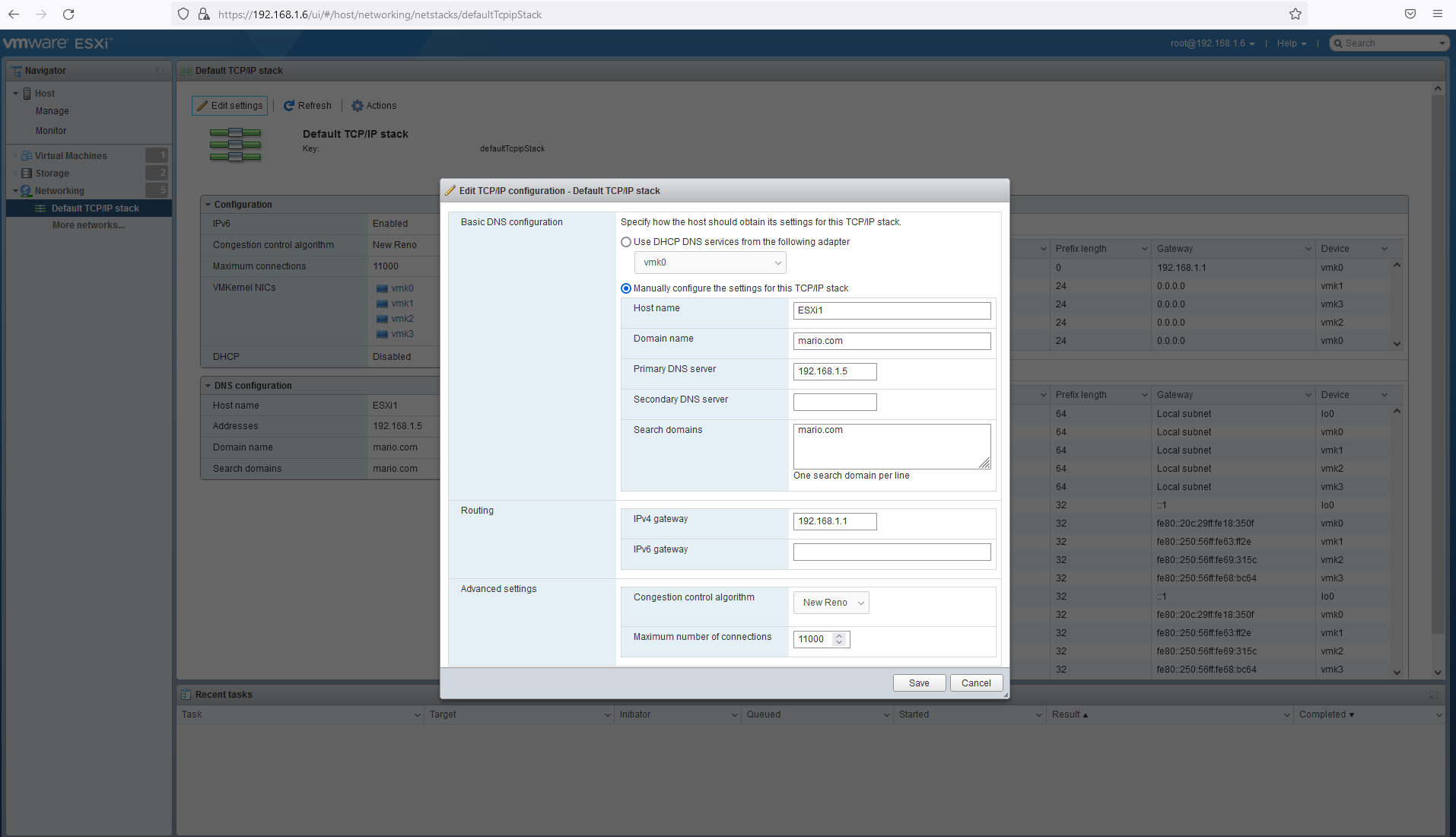The image size is (1456, 837).
Task: Minimize the Recent tasks panel icon
Action: [1433, 695]
